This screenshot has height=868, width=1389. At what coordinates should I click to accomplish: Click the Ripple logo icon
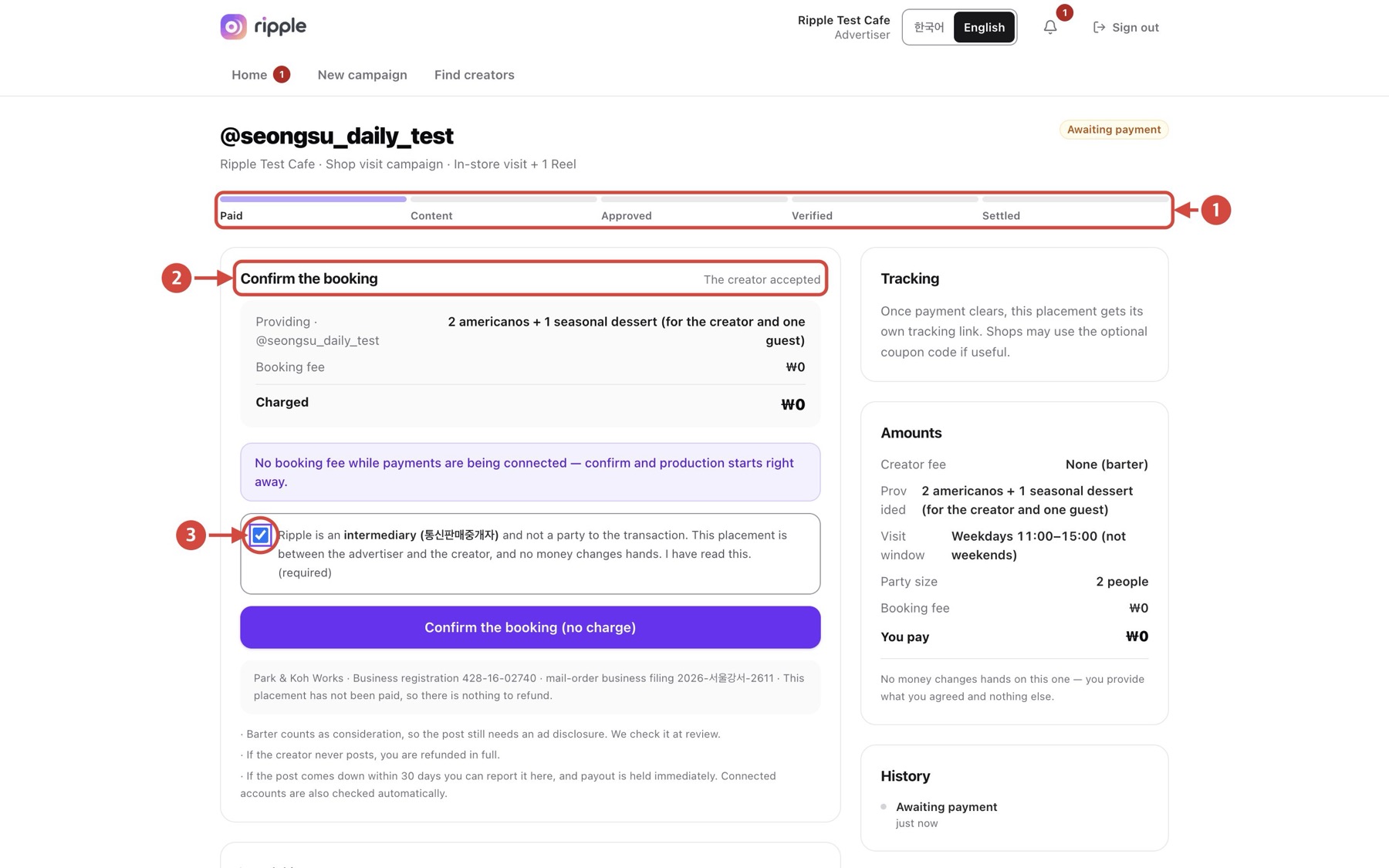233,26
